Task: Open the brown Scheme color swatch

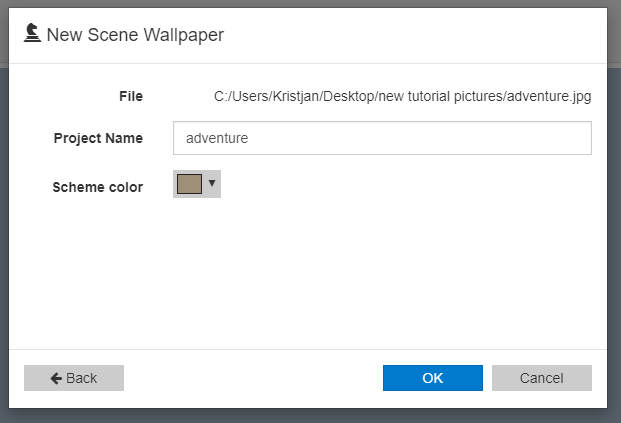Action: pos(189,184)
